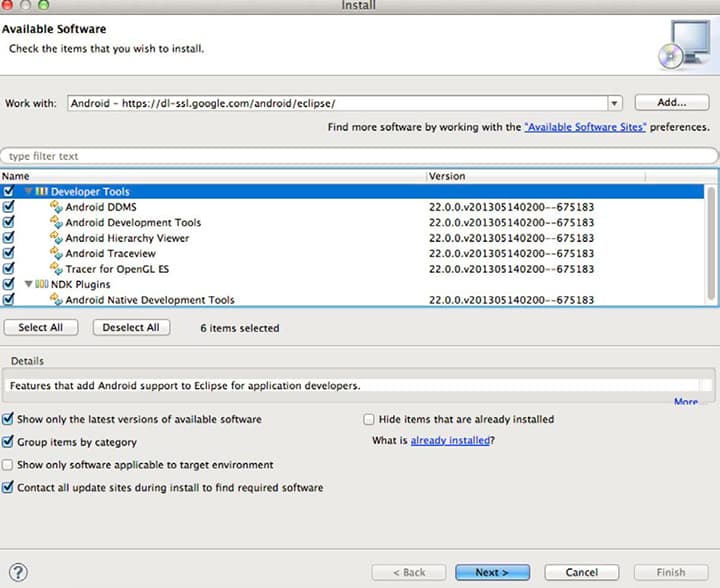Click the Developer Tools category icon

[x=41, y=191]
